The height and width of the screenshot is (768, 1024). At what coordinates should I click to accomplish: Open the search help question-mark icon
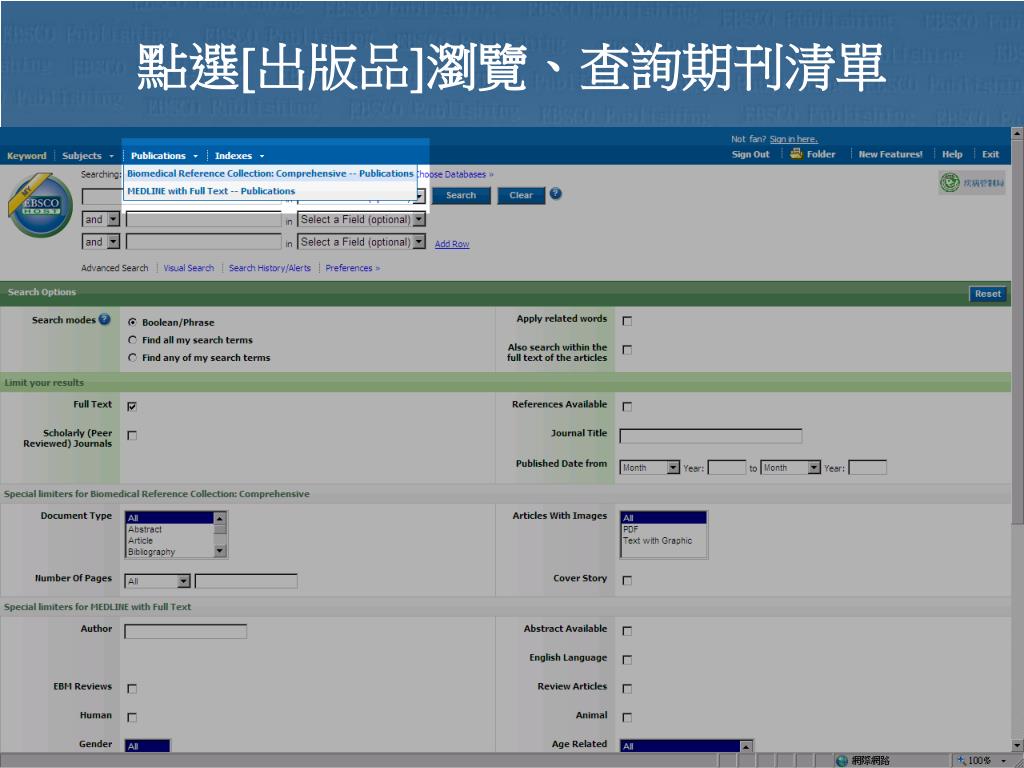[555, 194]
